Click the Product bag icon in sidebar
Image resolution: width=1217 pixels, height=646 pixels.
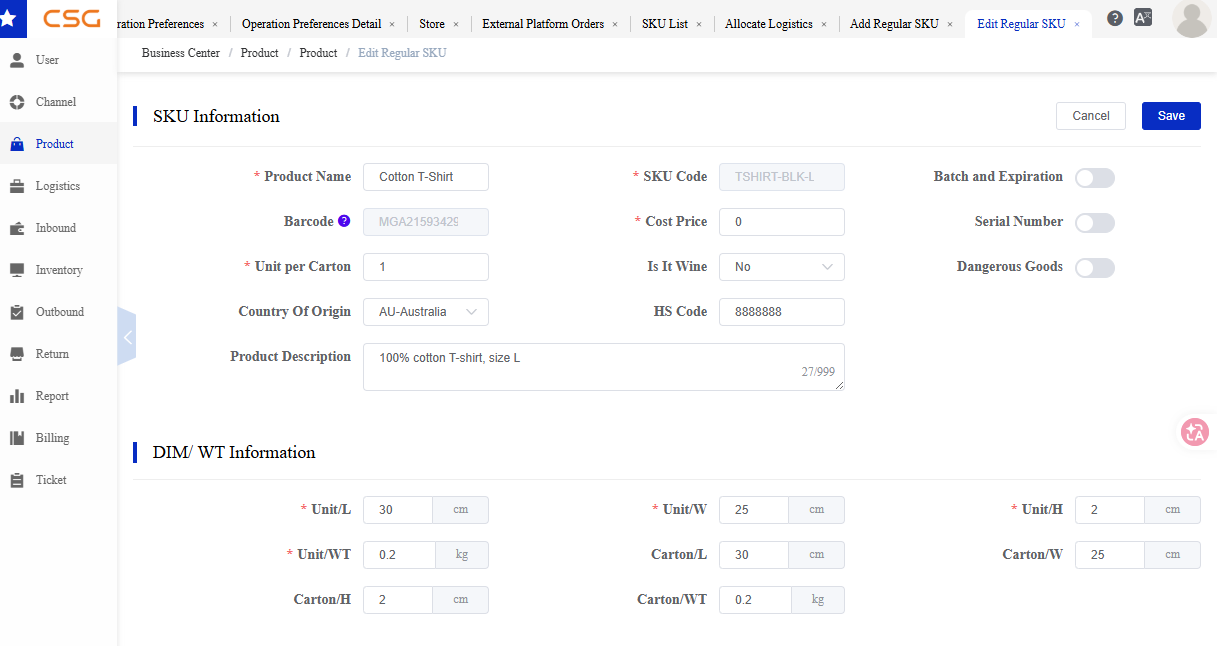tap(17, 144)
